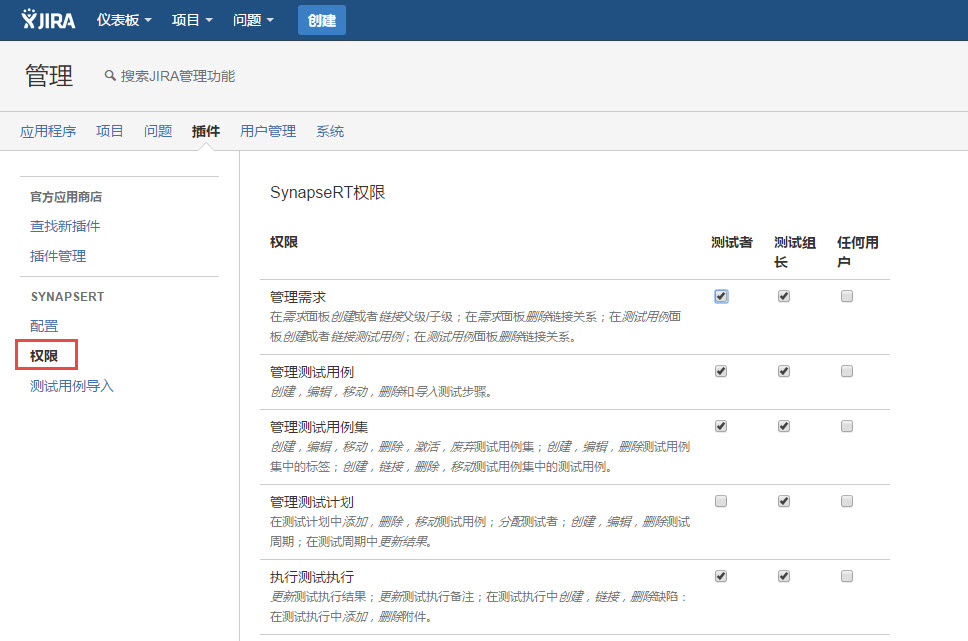Open 测试用例导入 in sidebar
The width and height of the screenshot is (968, 641).
click(72, 386)
